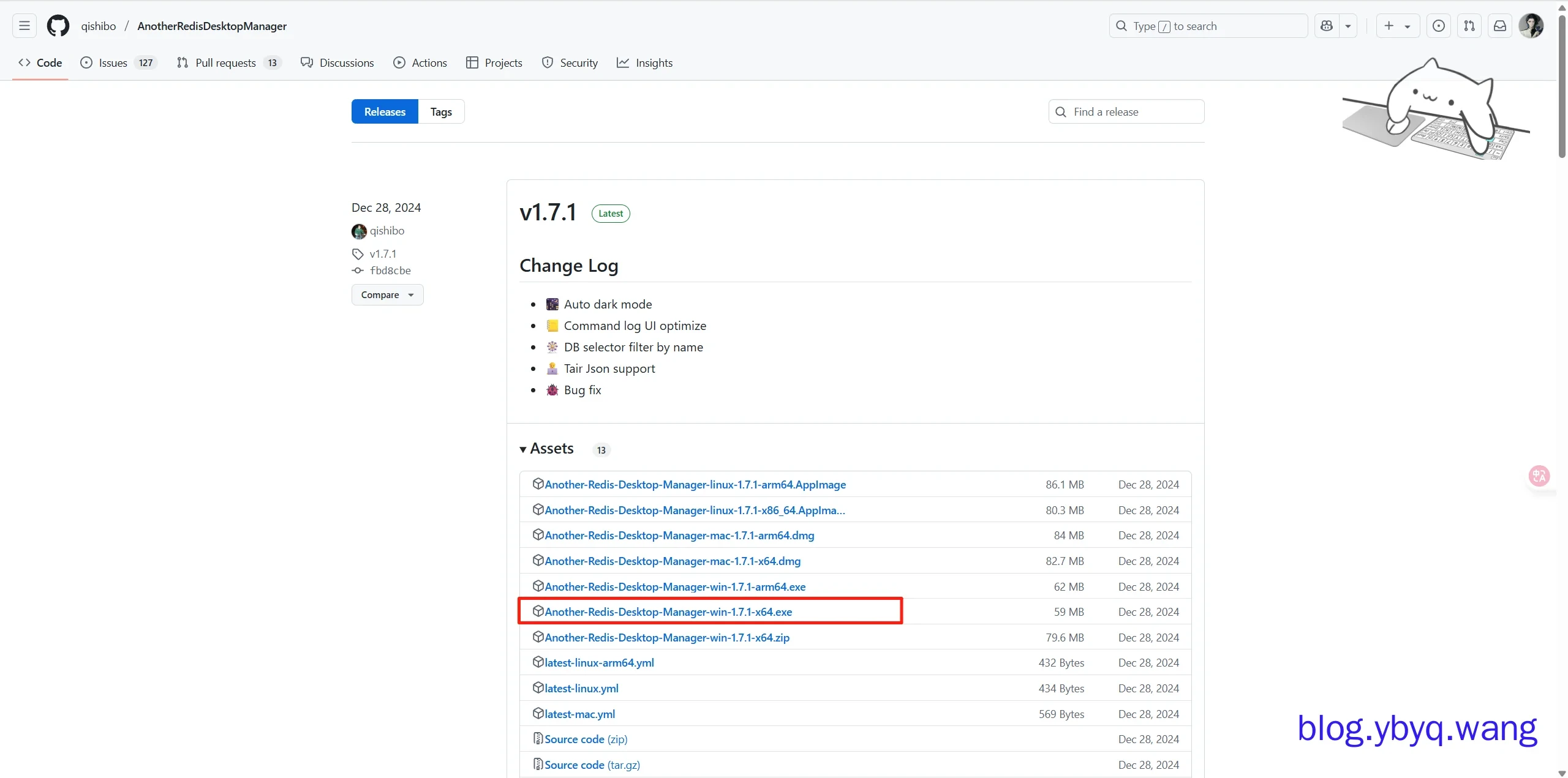Expand the Copilot dropdown arrow
Screen dimensions: 1568x778
click(x=1348, y=26)
